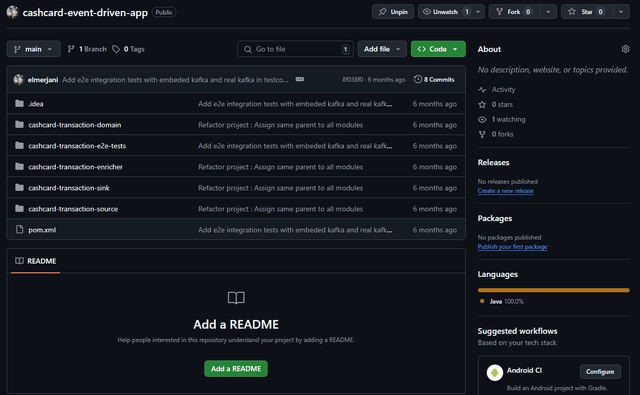Click the folder icon for cashcard-transaction-e2e-tests
The height and width of the screenshot is (395, 640).
(19, 145)
